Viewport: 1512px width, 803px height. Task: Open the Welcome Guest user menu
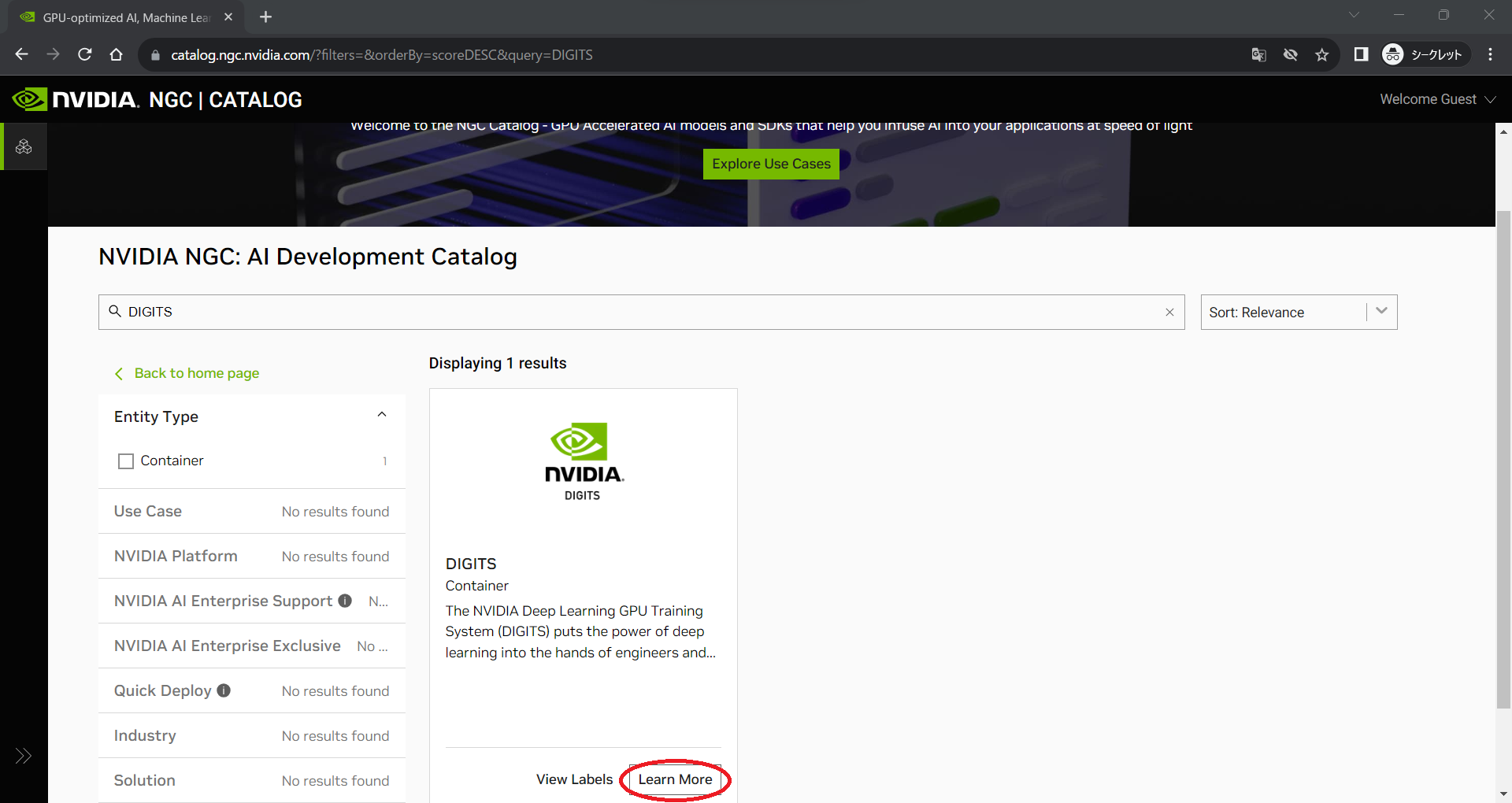pyautogui.click(x=1437, y=99)
